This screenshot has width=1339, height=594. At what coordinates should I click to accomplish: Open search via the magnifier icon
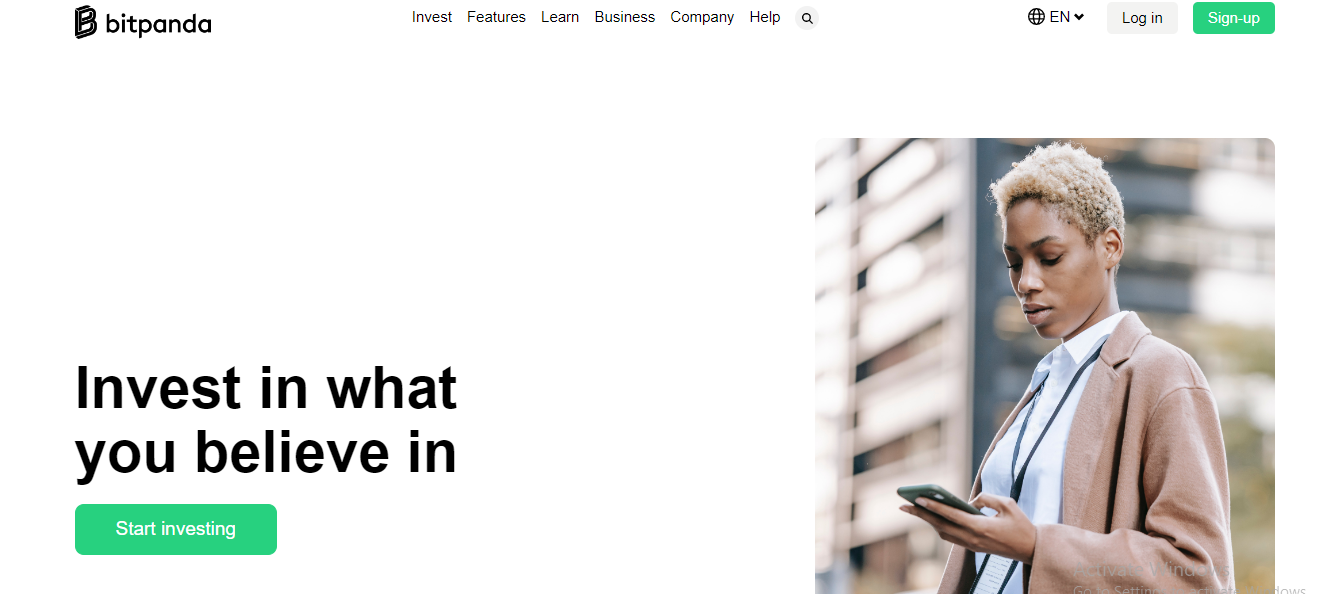click(807, 18)
